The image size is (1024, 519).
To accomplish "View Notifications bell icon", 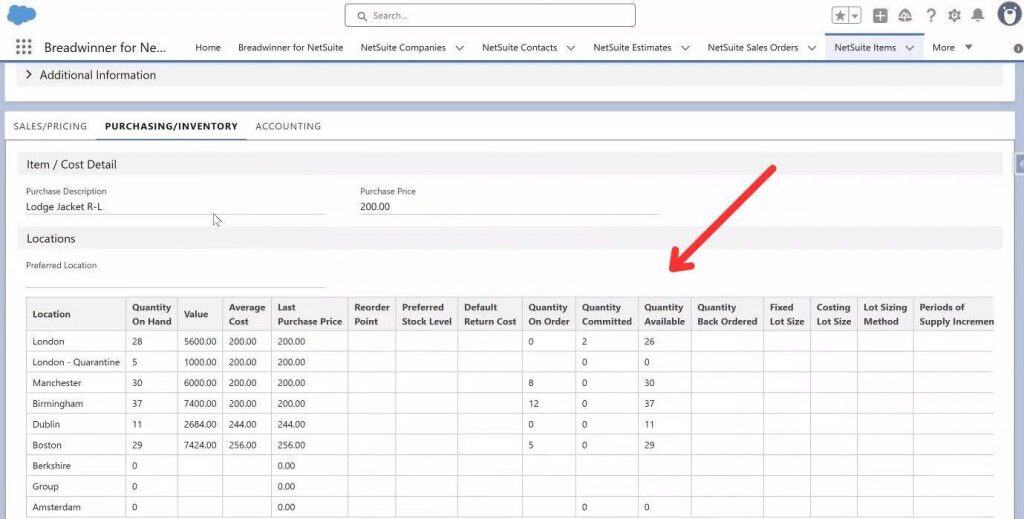I will pos(978,16).
